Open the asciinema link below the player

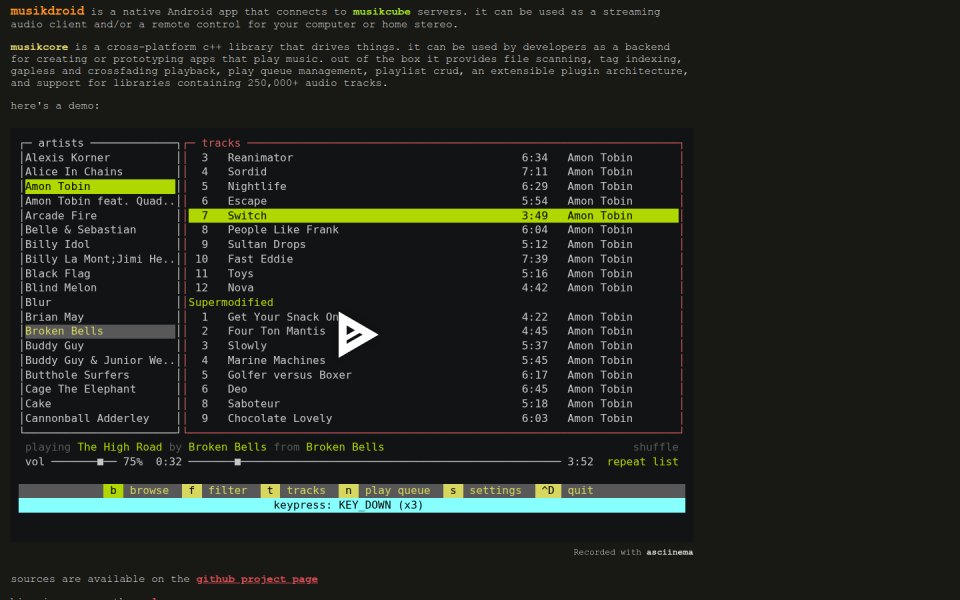coord(670,552)
